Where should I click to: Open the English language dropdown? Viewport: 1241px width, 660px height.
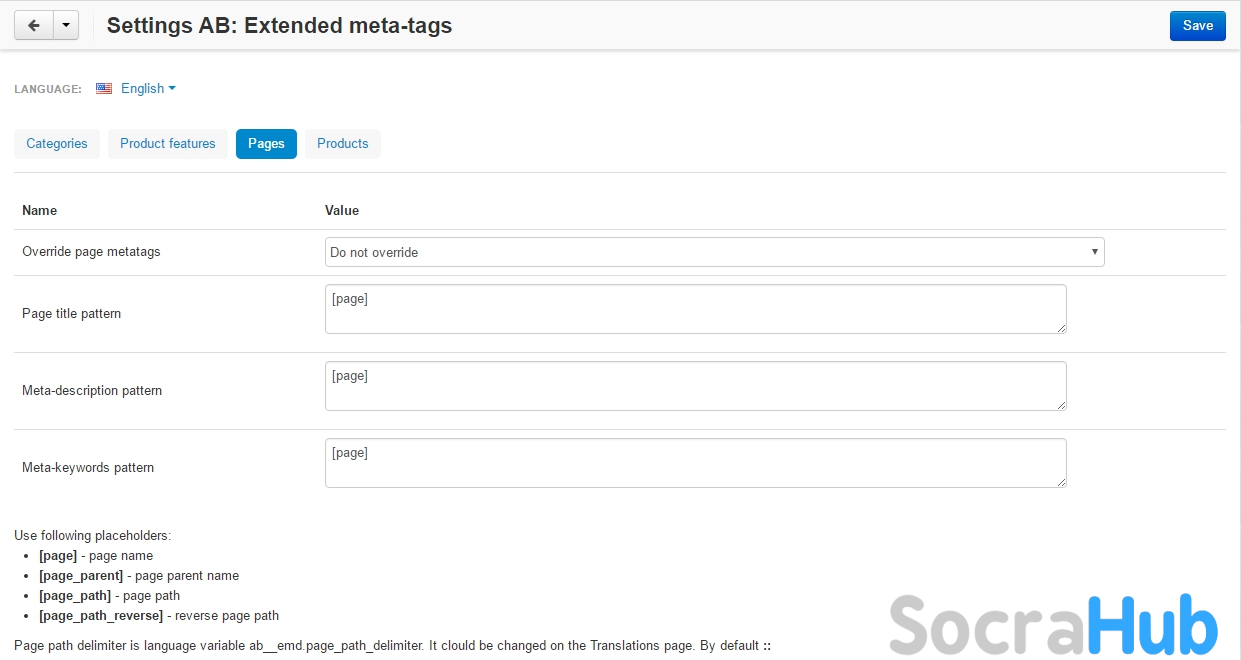click(x=148, y=88)
